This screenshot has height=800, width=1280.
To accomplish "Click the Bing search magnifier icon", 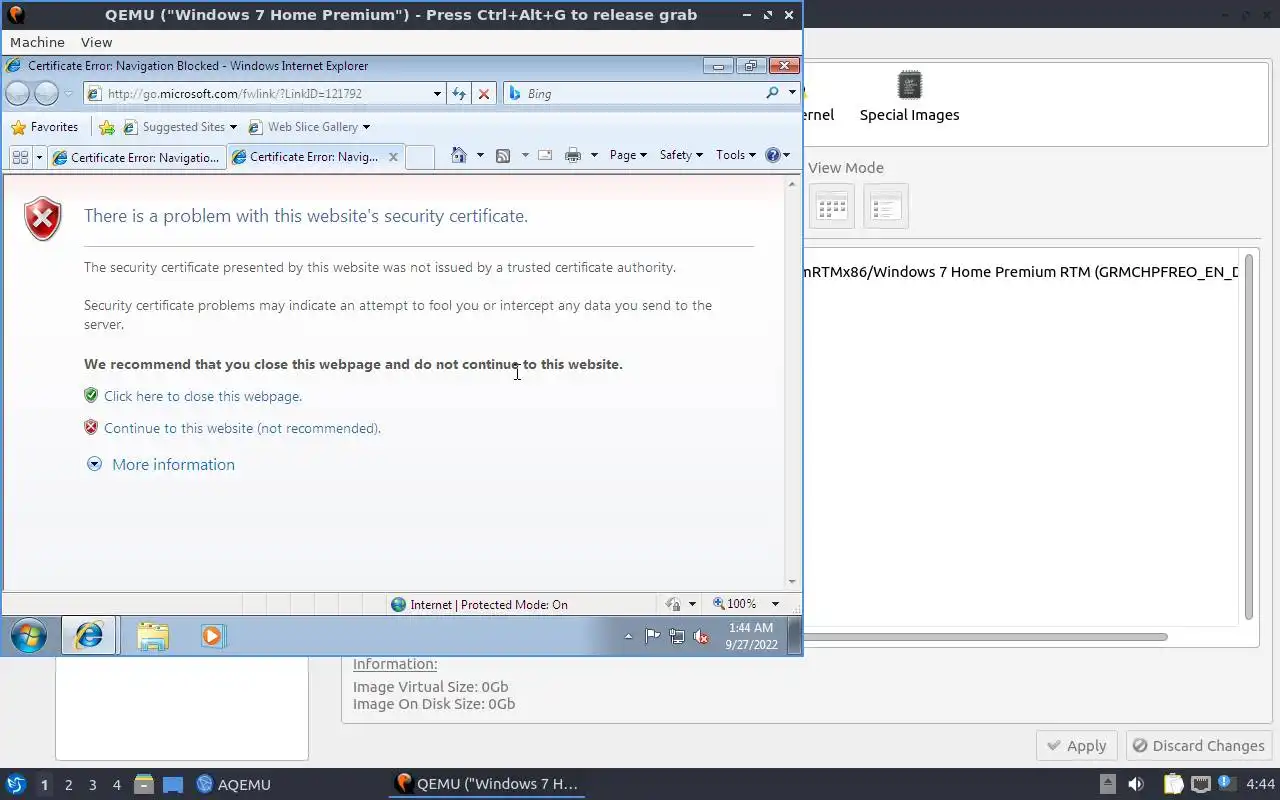I will [x=772, y=93].
